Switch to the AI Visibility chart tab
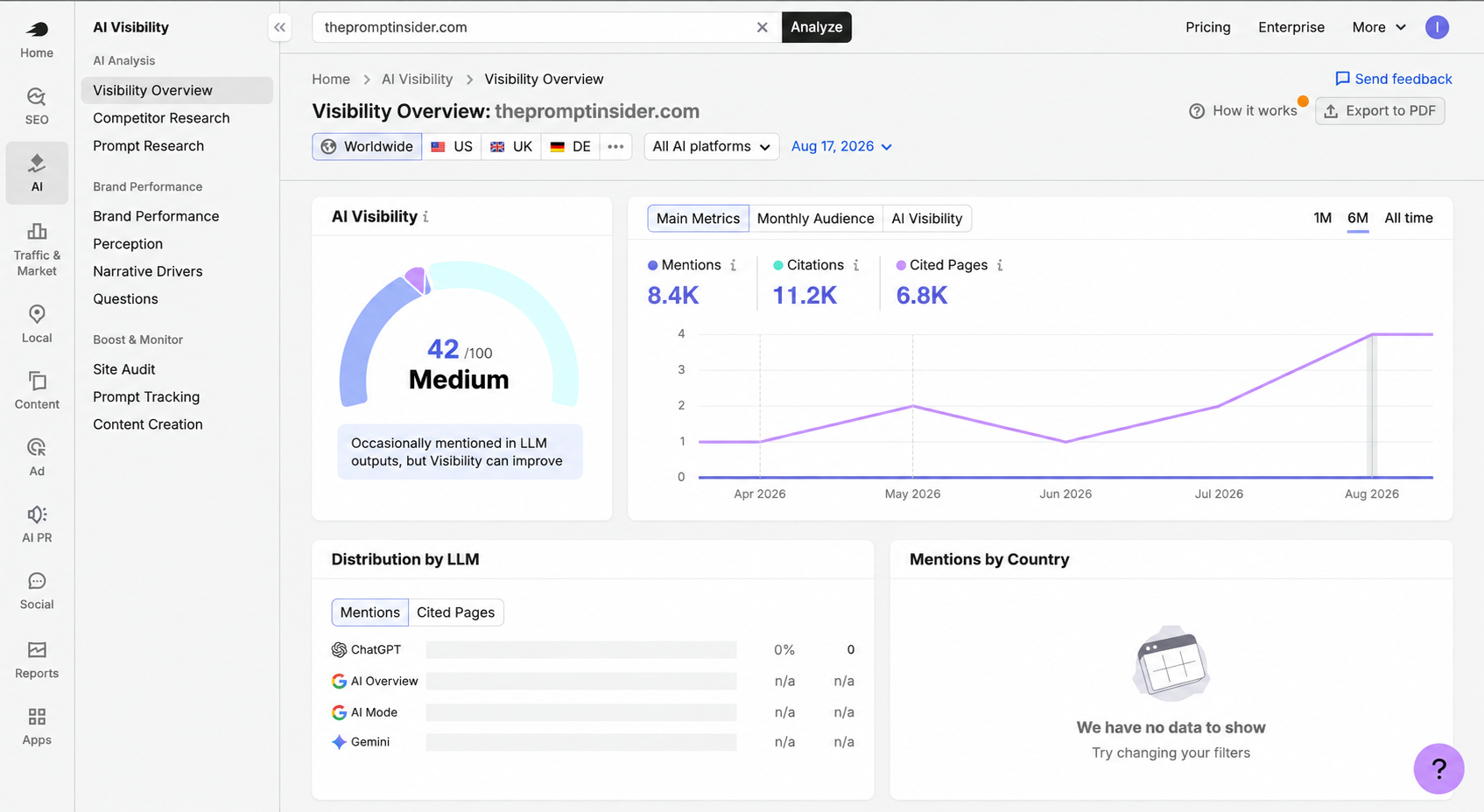This screenshot has width=1484, height=812. coord(926,218)
